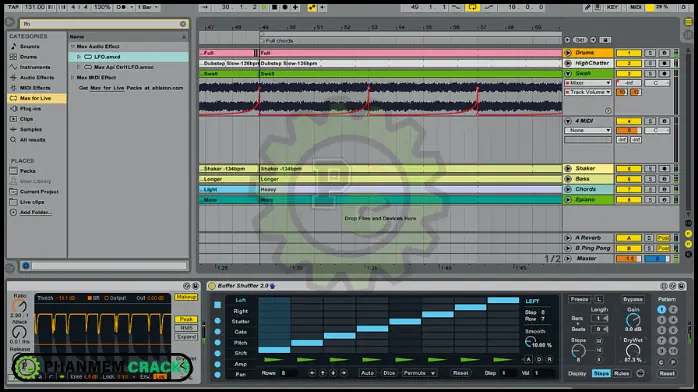Toggle the arrangement loop switch
This screenshot has height=392, width=698.
(472, 7)
